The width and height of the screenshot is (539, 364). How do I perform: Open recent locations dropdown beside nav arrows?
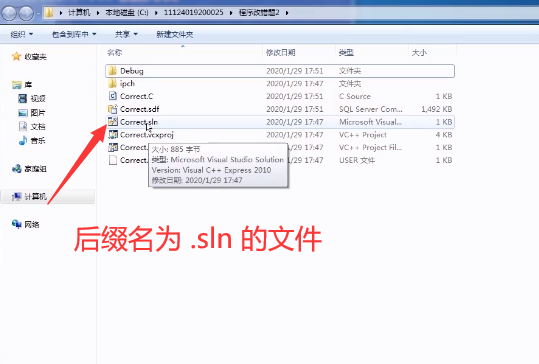pyautogui.click(x=38, y=14)
